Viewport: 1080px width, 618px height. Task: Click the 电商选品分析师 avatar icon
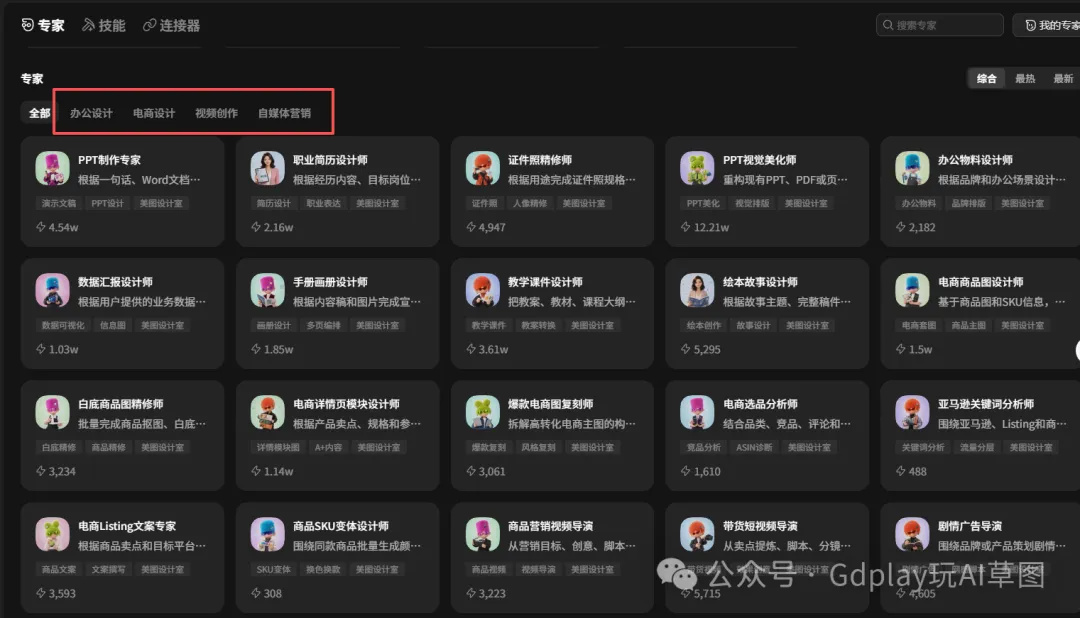click(x=697, y=413)
